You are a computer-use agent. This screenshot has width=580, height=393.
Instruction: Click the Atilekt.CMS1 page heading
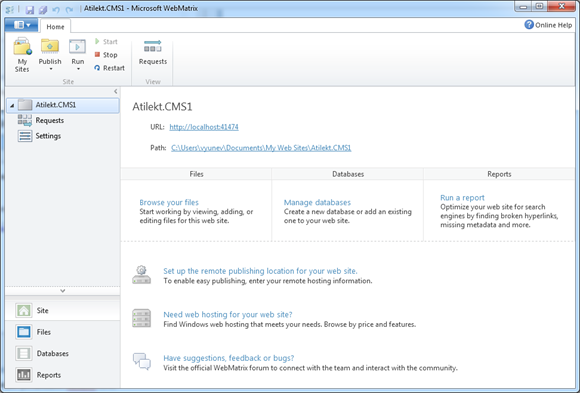click(162, 107)
